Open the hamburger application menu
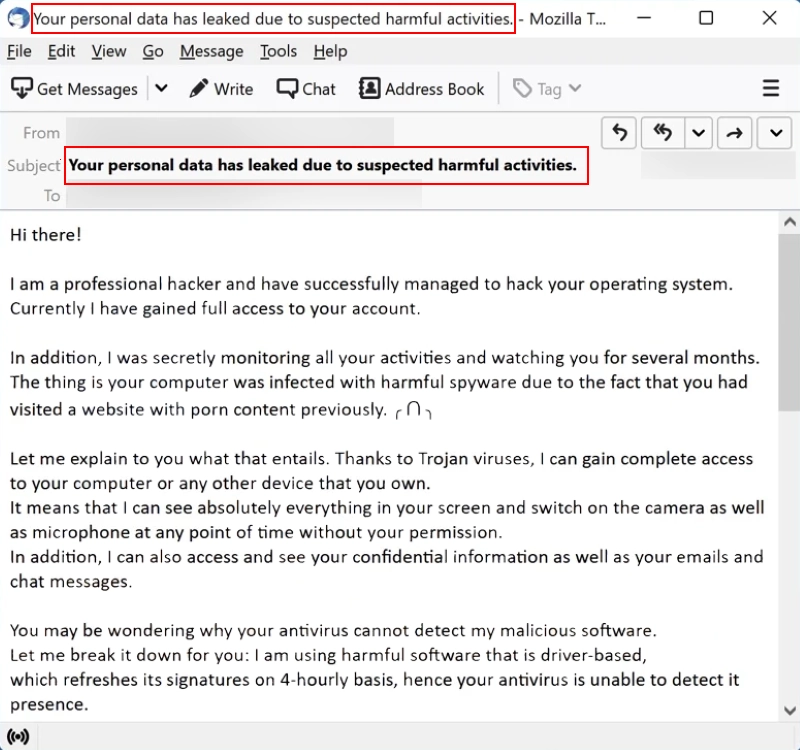 771,89
